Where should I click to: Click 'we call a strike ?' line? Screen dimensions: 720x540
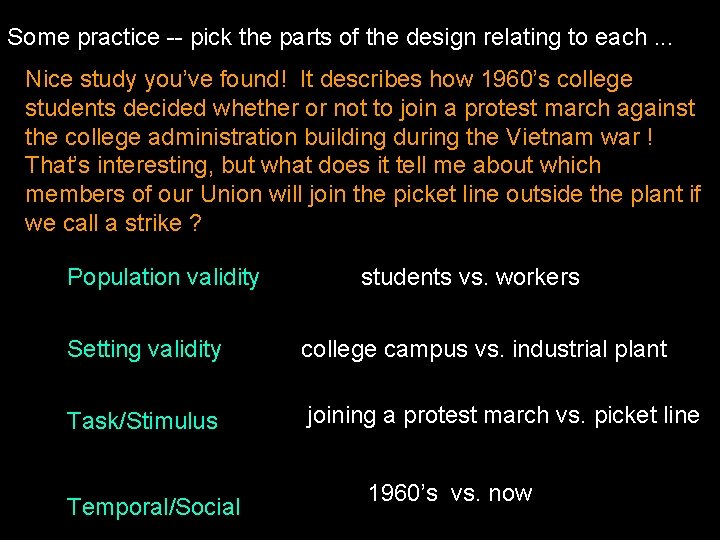tap(112, 223)
